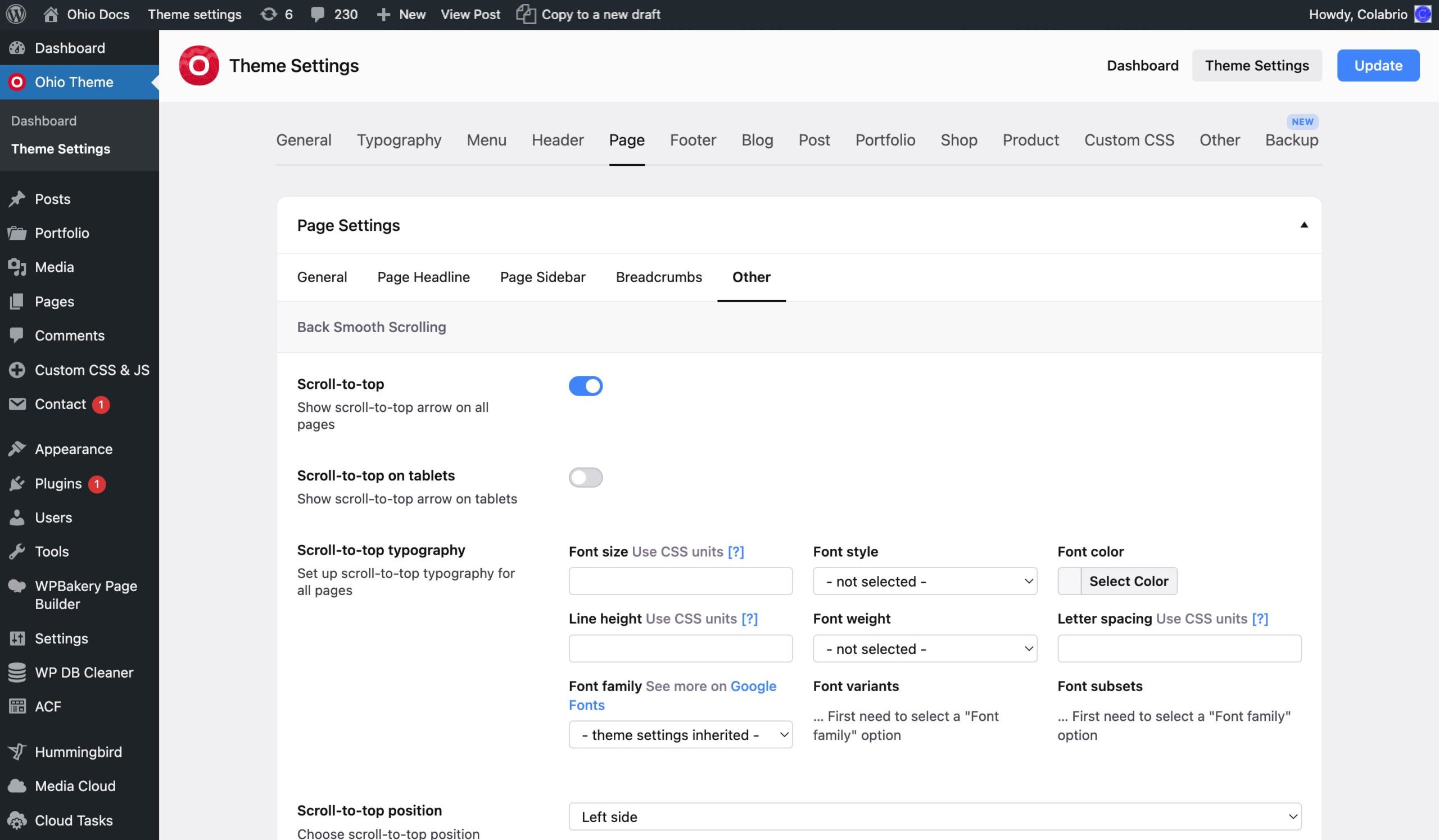The width and height of the screenshot is (1439, 840).
Task: Click the ACF grid icon
Action: pyautogui.click(x=17, y=706)
